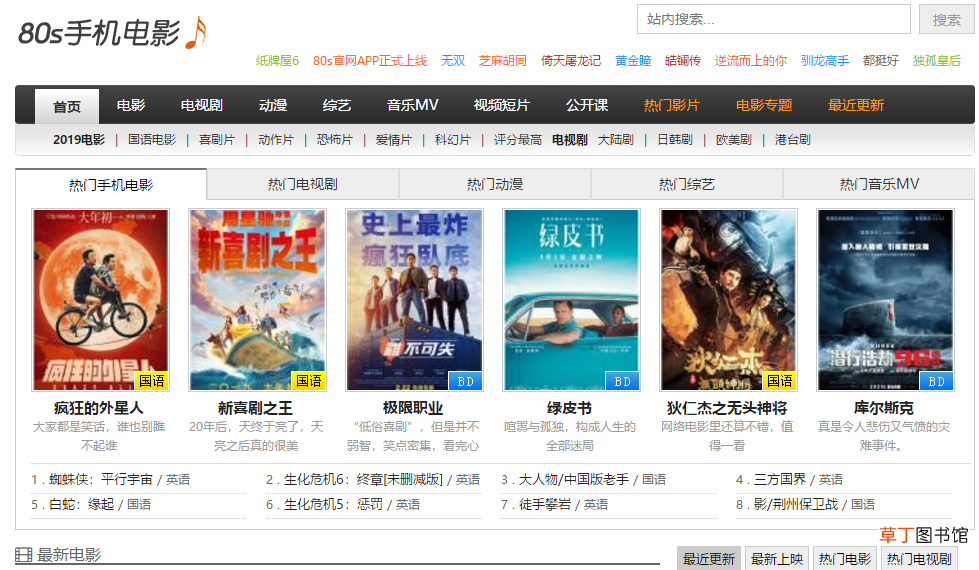Open the 三方国界 list entry
The image size is (979, 570).
[x=780, y=479]
